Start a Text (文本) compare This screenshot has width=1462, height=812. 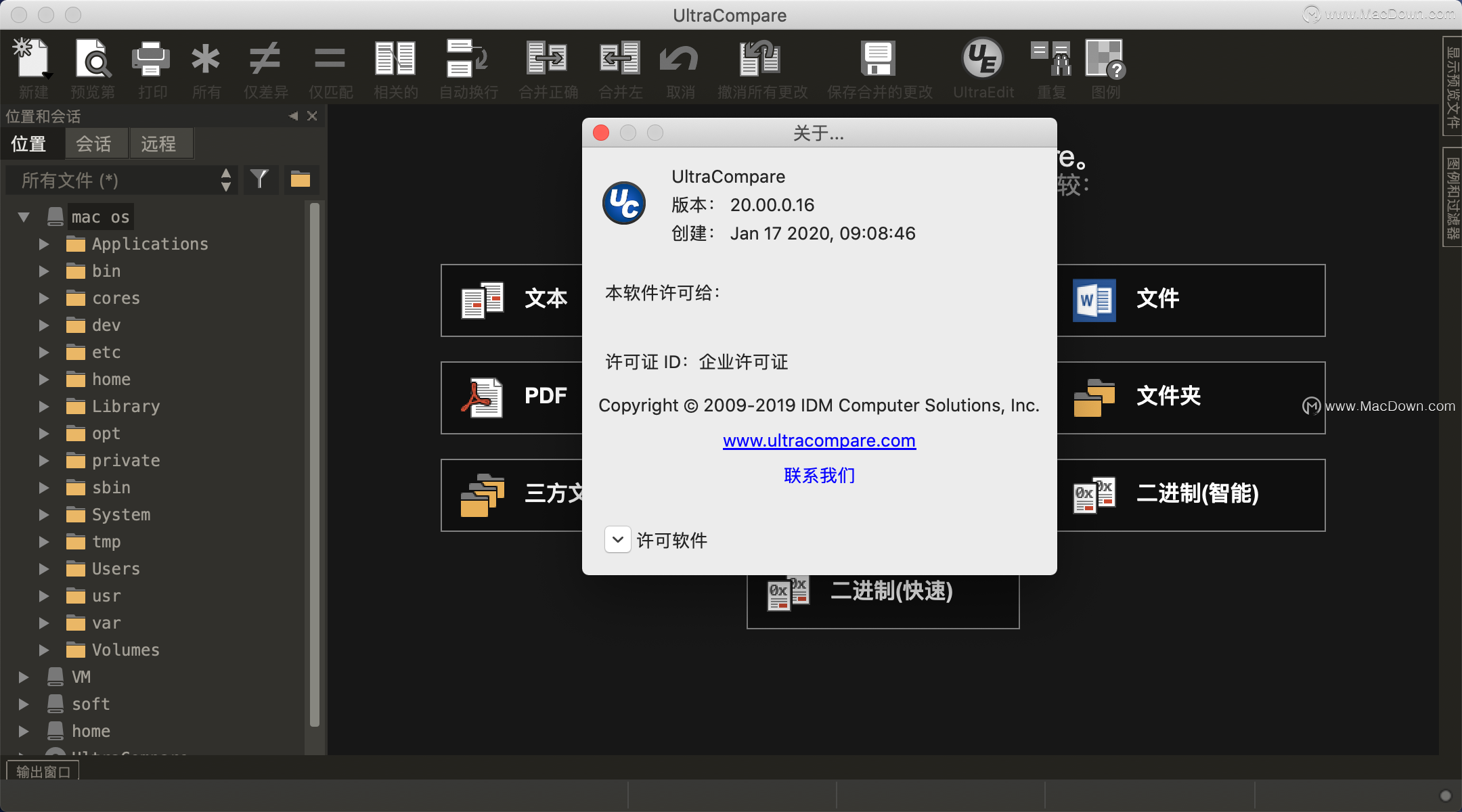512,300
